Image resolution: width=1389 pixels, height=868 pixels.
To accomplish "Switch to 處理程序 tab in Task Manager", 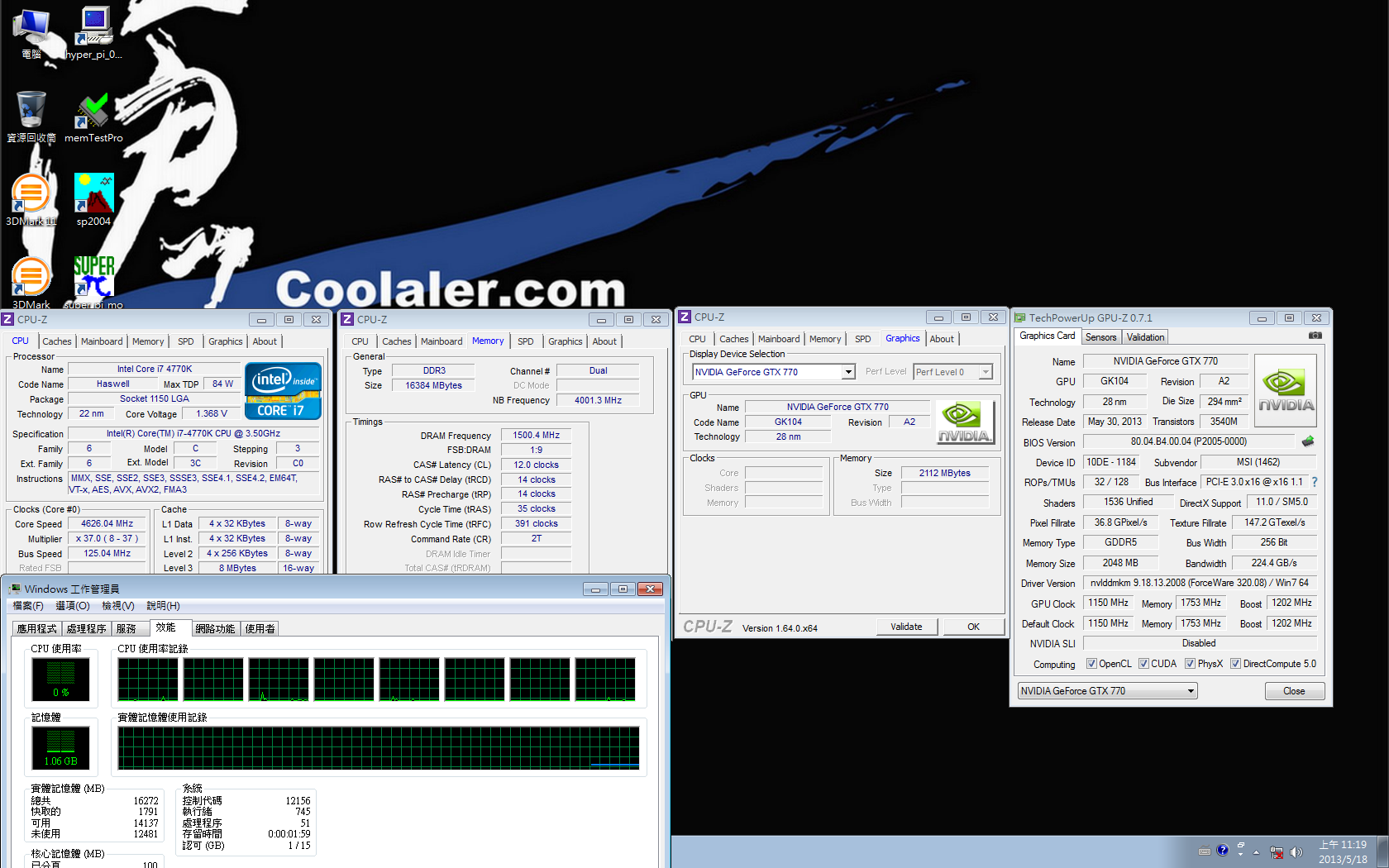I will [x=87, y=629].
